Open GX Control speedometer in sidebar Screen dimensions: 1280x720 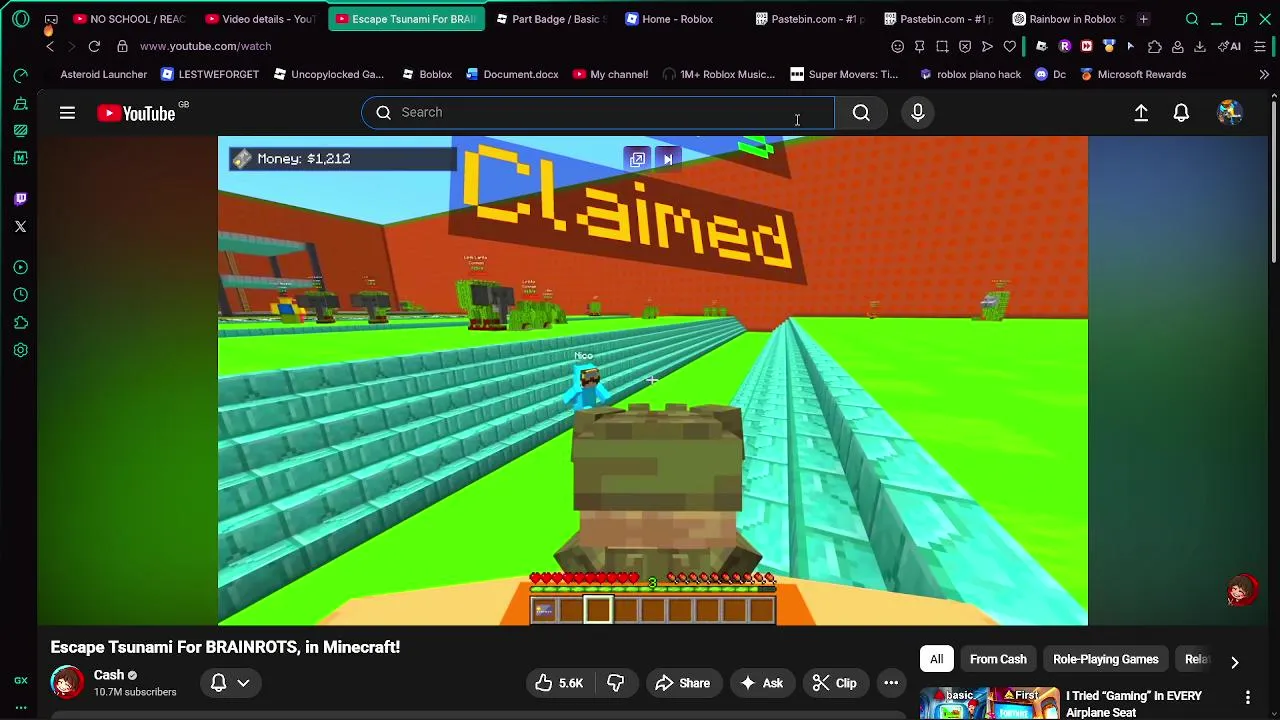[x=20, y=75]
